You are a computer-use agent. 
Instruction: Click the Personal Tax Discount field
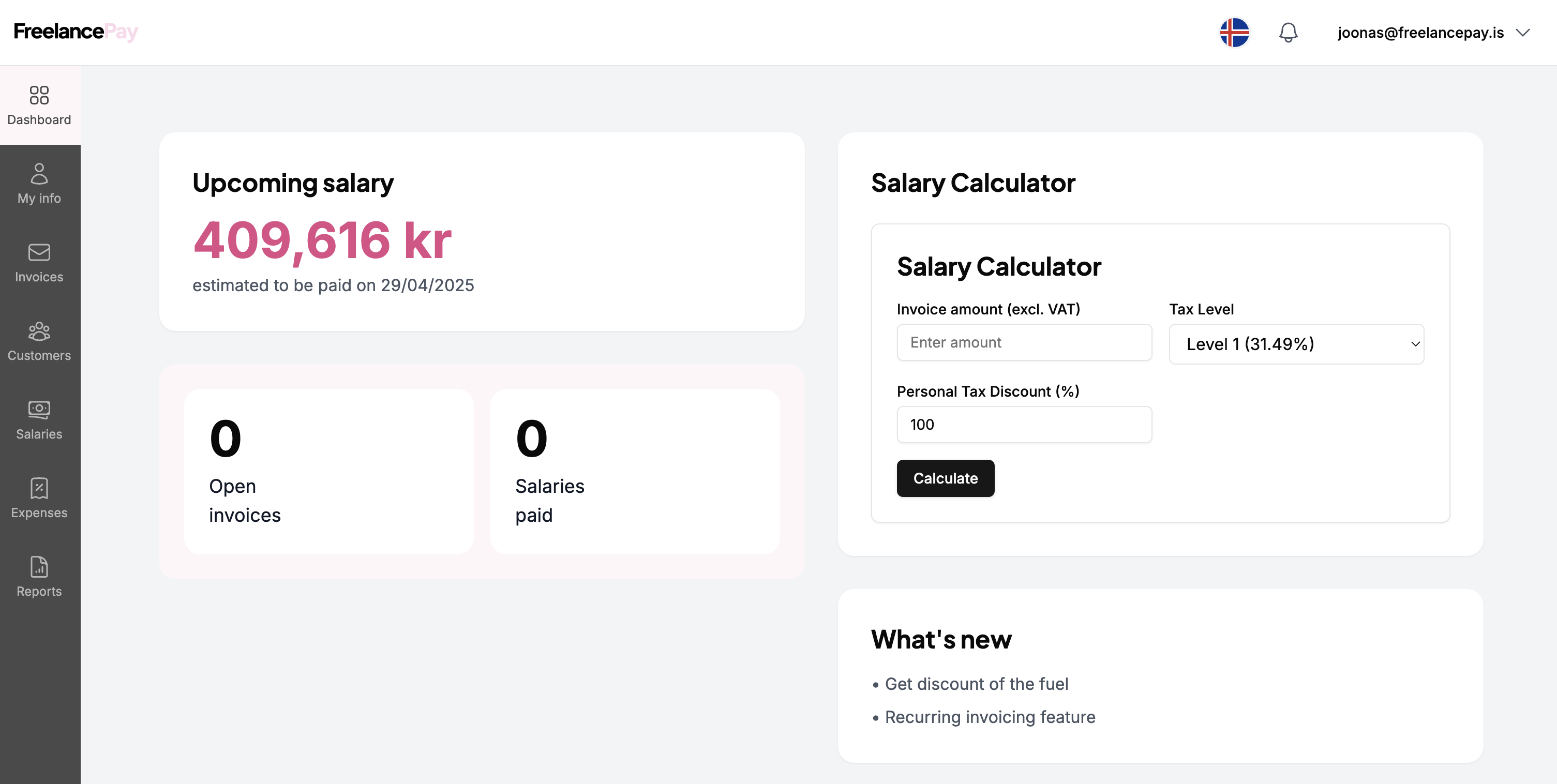1024,425
